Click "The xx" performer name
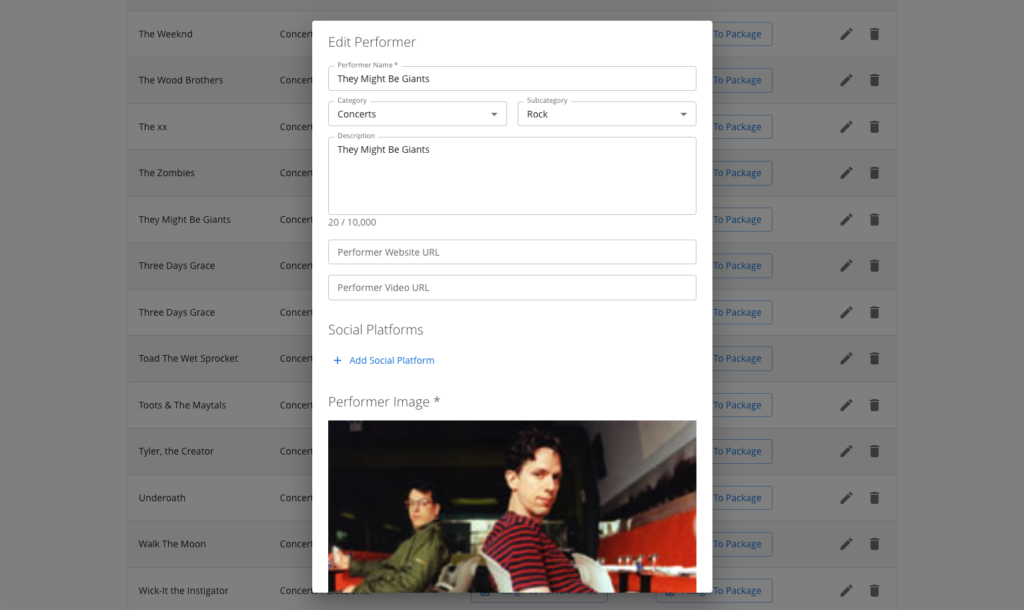Viewport: 1024px width, 610px height. pos(153,127)
